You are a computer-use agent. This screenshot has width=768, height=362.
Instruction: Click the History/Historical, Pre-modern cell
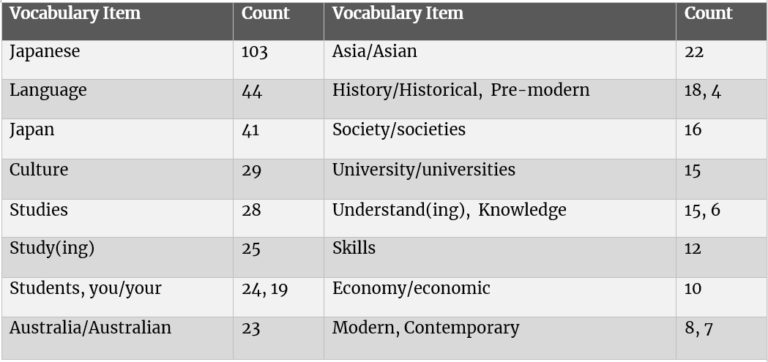point(500,99)
